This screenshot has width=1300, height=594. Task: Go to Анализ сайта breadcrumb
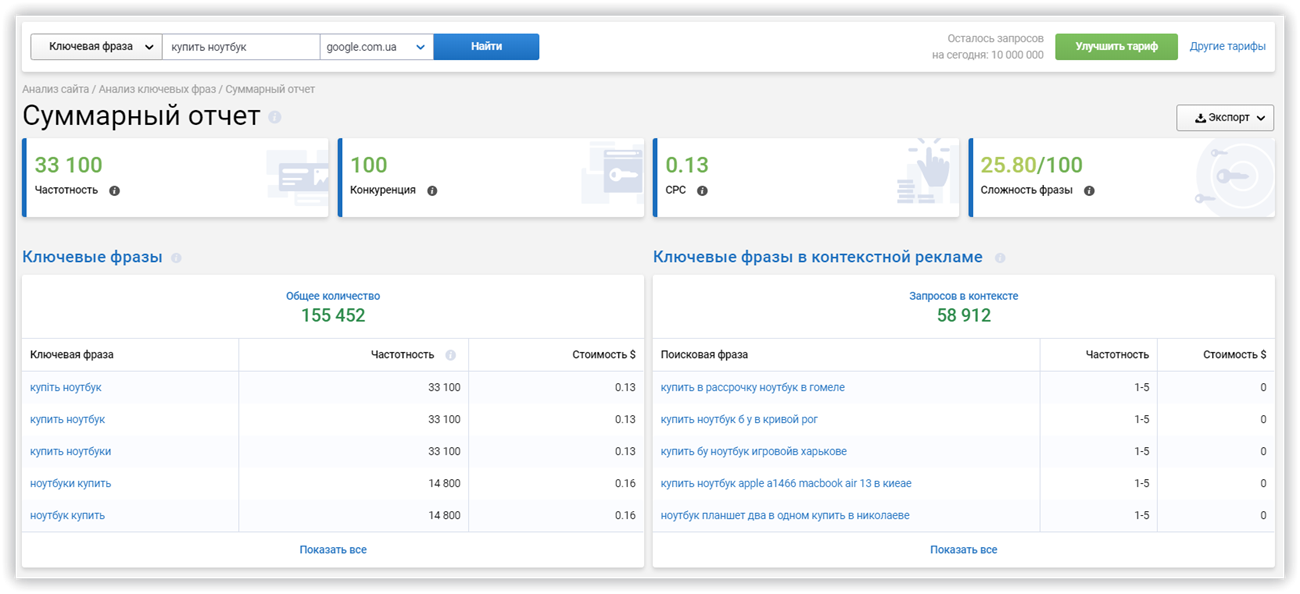click(56, 89)
